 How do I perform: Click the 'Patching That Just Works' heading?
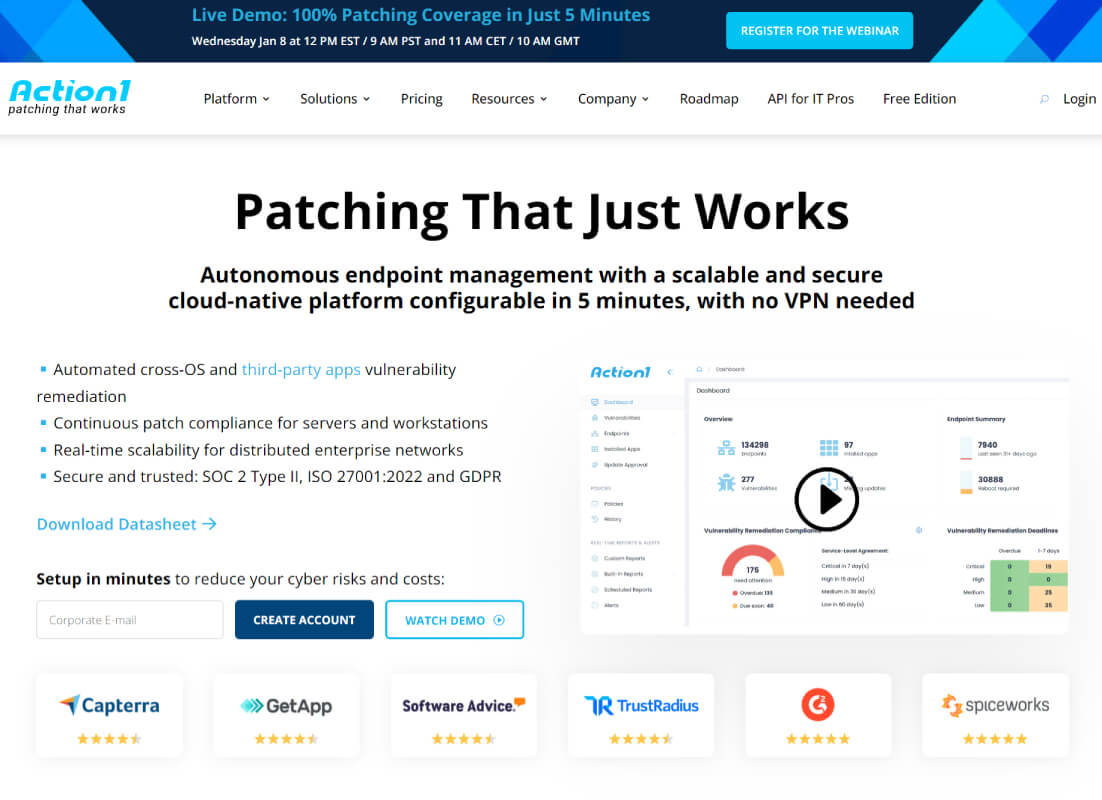[542, 212]
